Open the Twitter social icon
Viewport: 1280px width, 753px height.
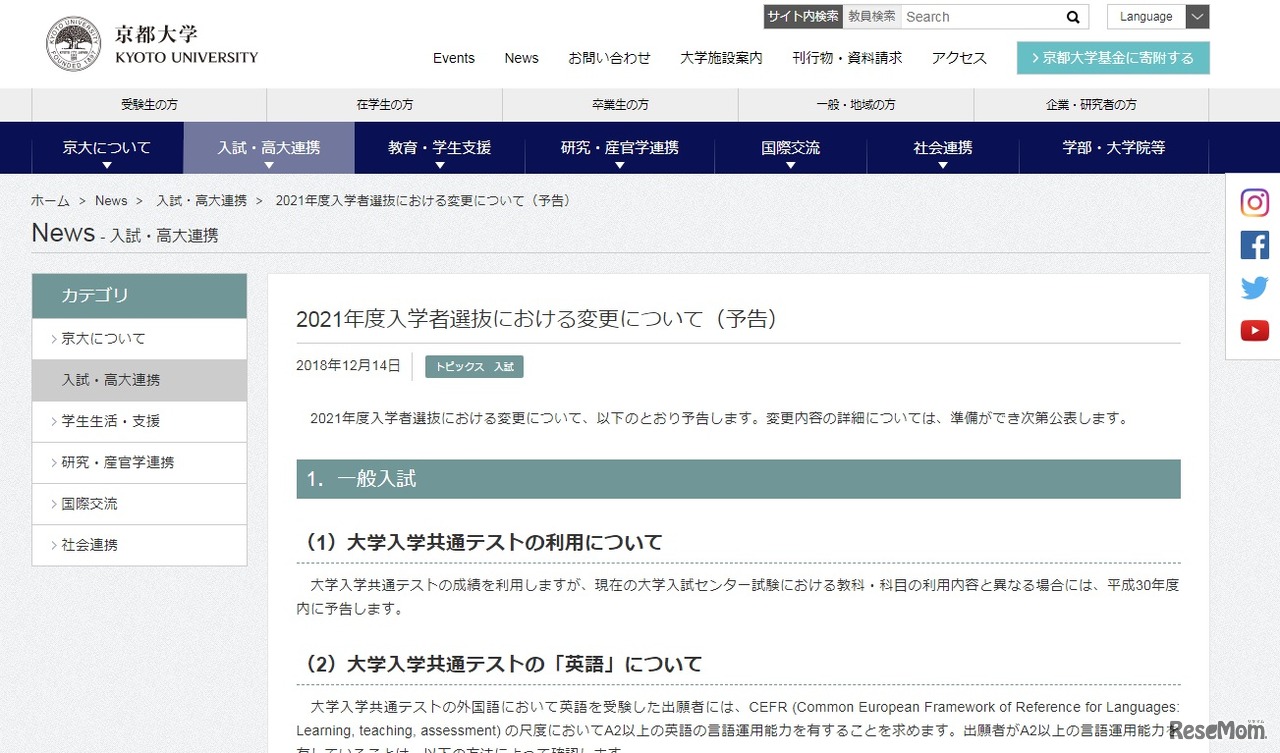point(1254,288)
